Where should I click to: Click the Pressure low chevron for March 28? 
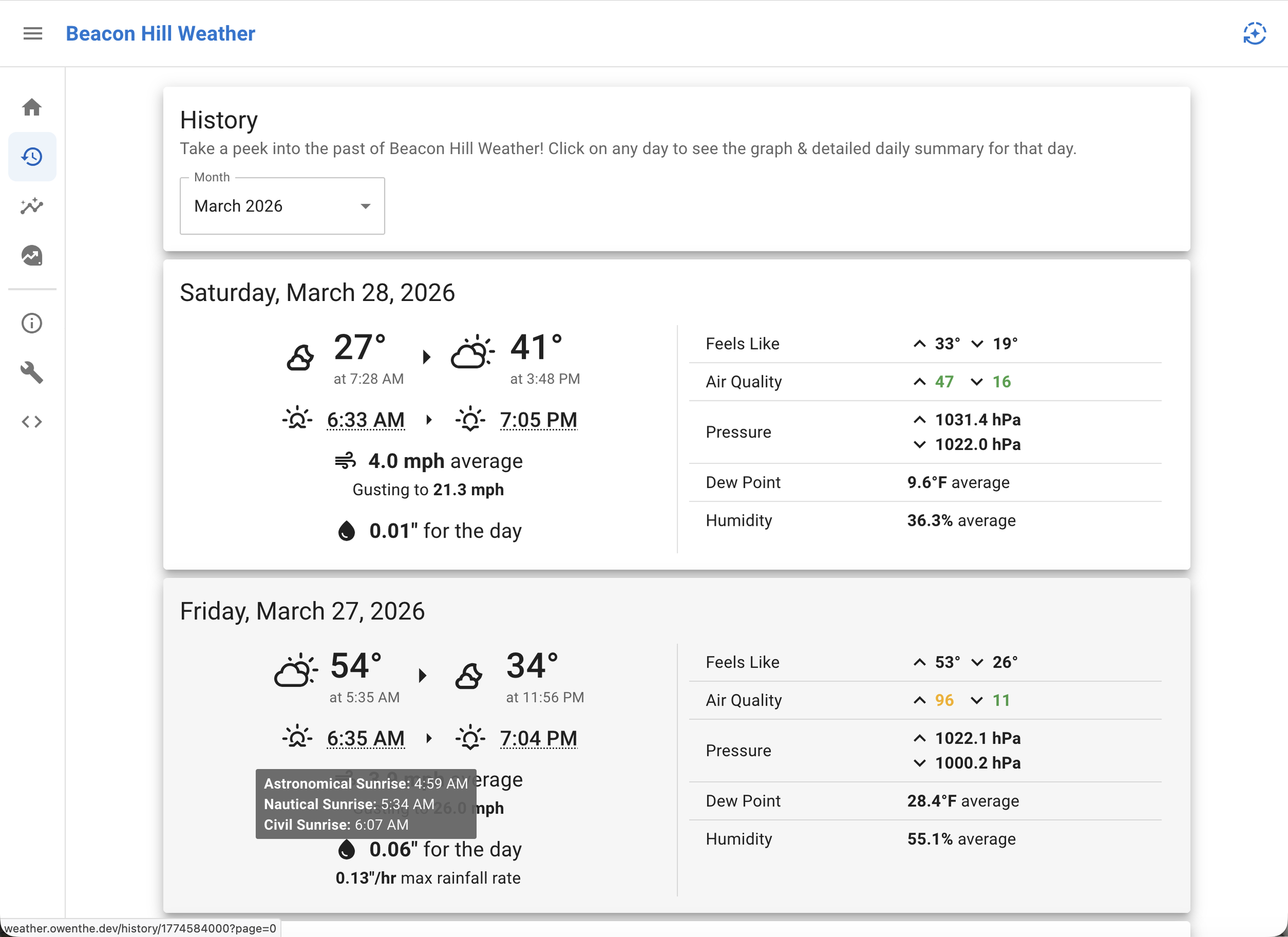pyautogui.click(x=919, y=444)
